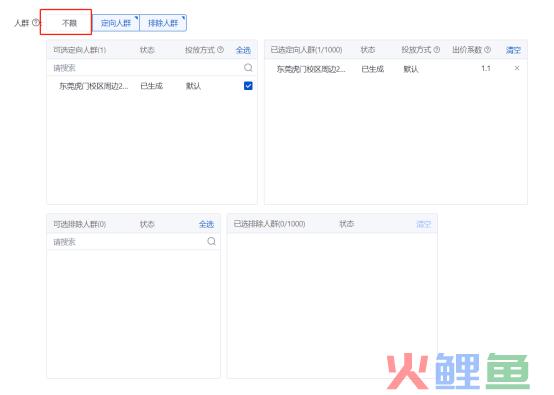Click 已生成 status in the 已选定向人群 row
554x395 pixels.
point(373,69)
